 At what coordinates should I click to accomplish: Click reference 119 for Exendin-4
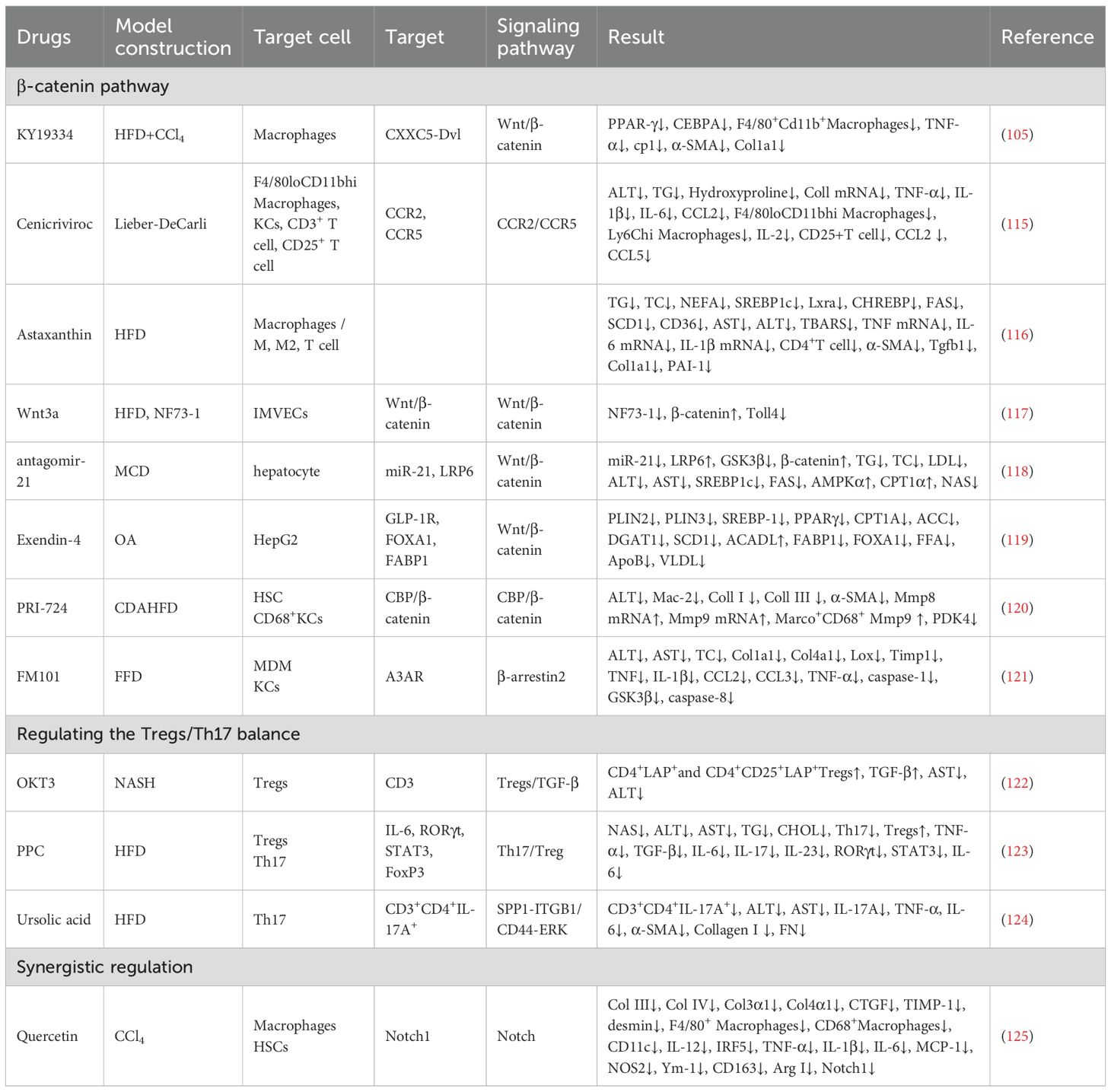coord(1017,540)
